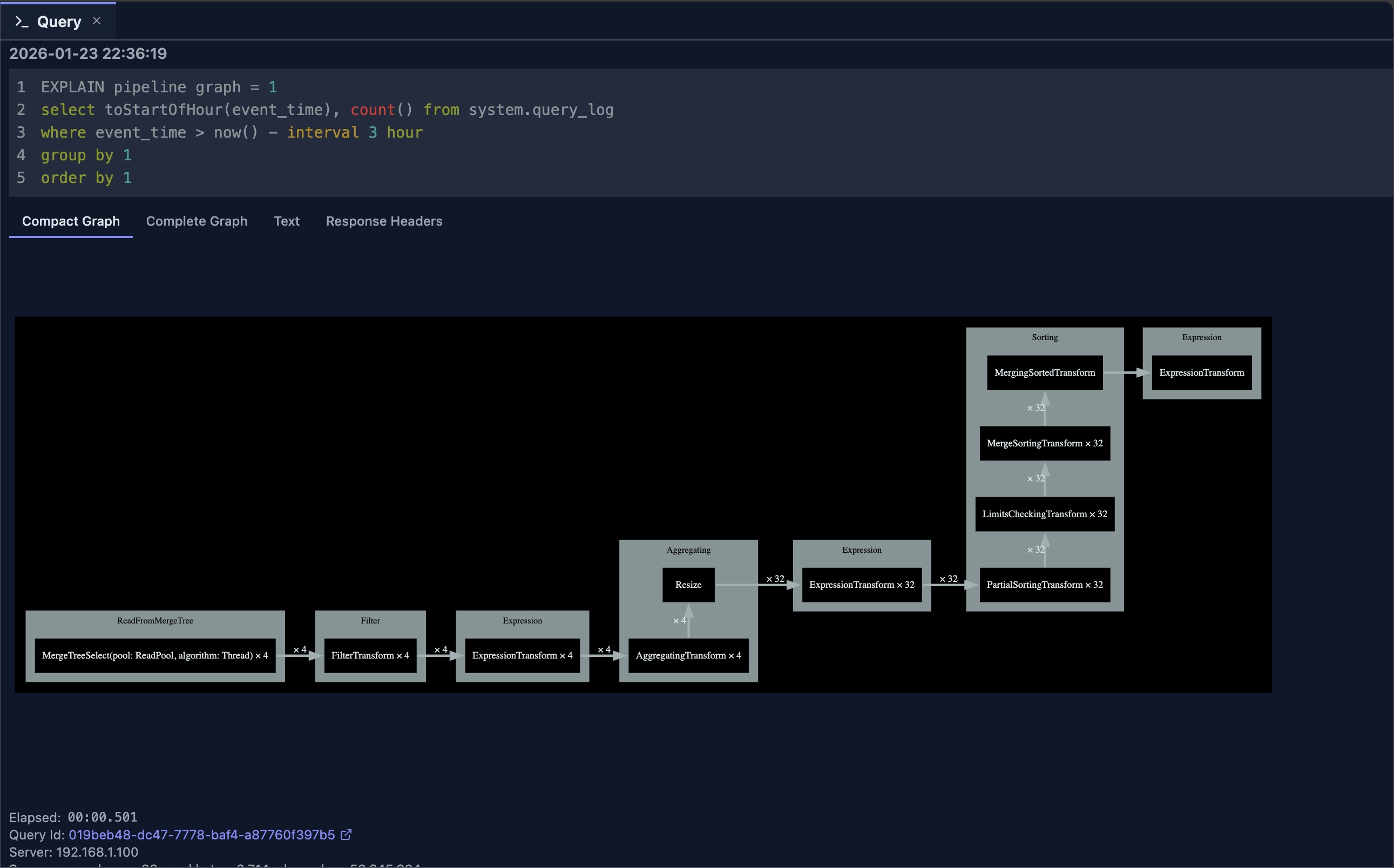Click the MergeSortingTransform × 32 node
Image resolution: width=1394 pixels, height=868 pixels.
tap(1044, 443)
